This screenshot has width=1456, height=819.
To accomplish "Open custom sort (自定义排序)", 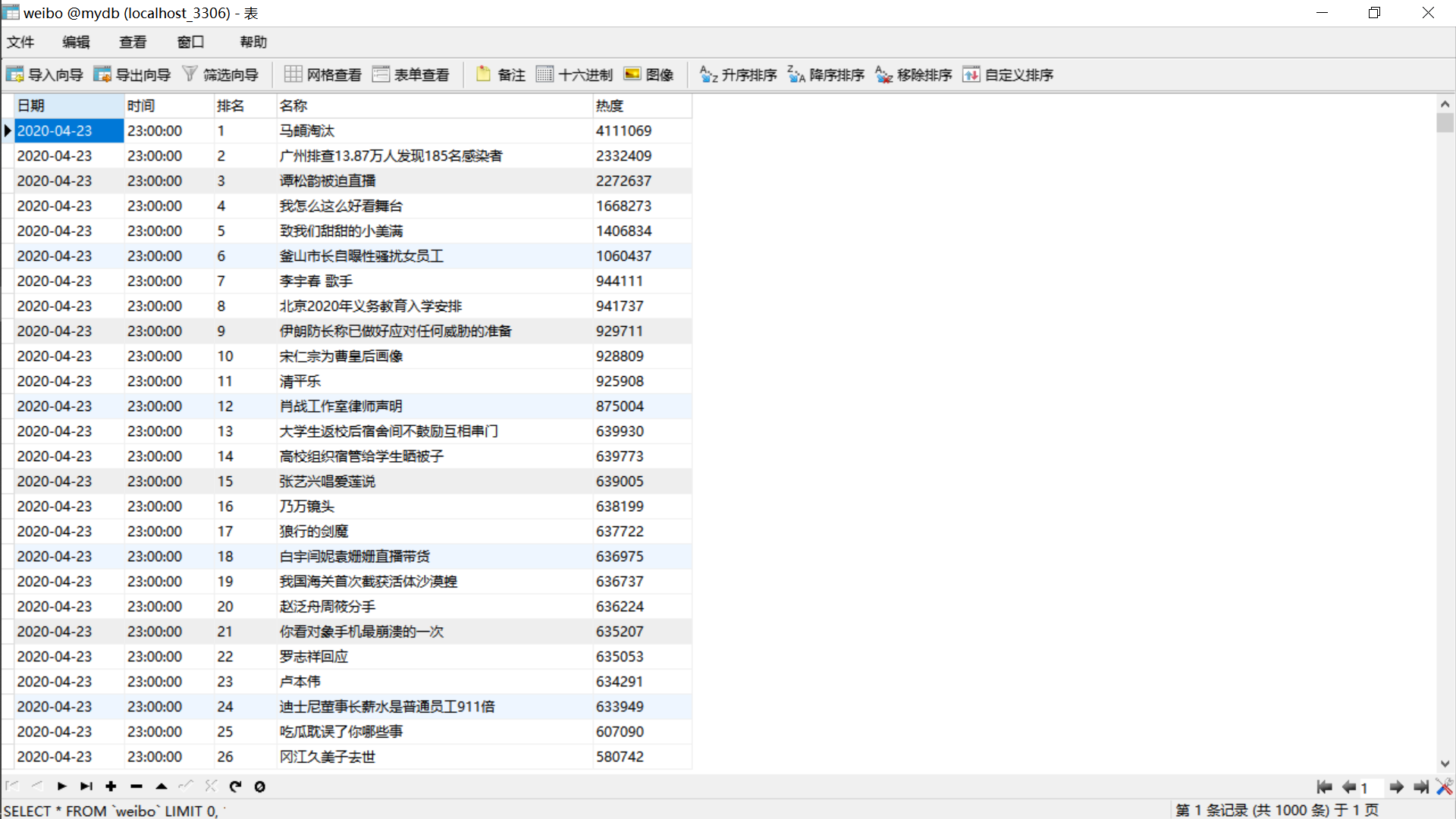I will pos(1009,74).
